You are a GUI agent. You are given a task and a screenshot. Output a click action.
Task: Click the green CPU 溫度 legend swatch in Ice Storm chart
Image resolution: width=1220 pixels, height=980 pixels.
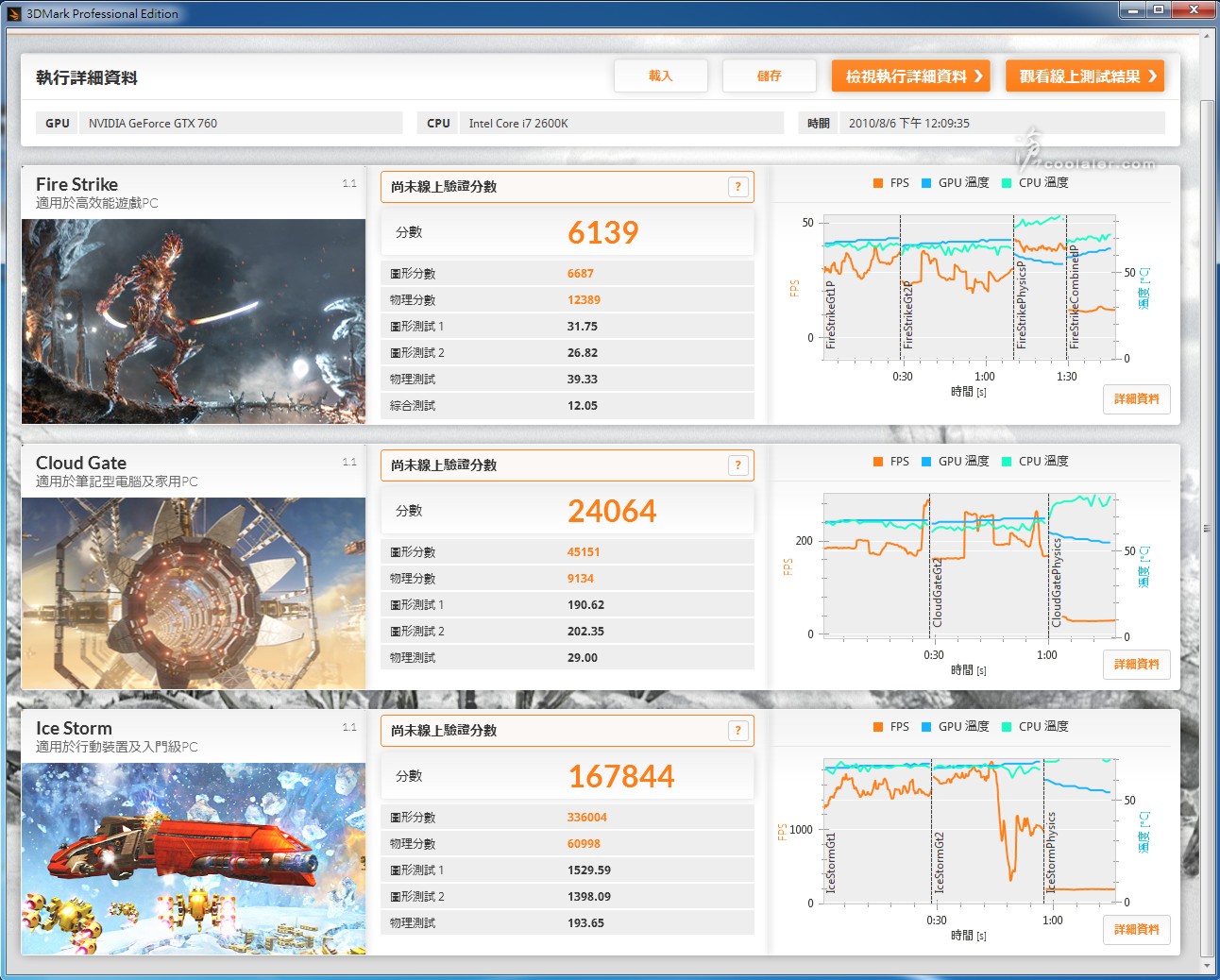pyautogui.click(x=1007, y=727)
